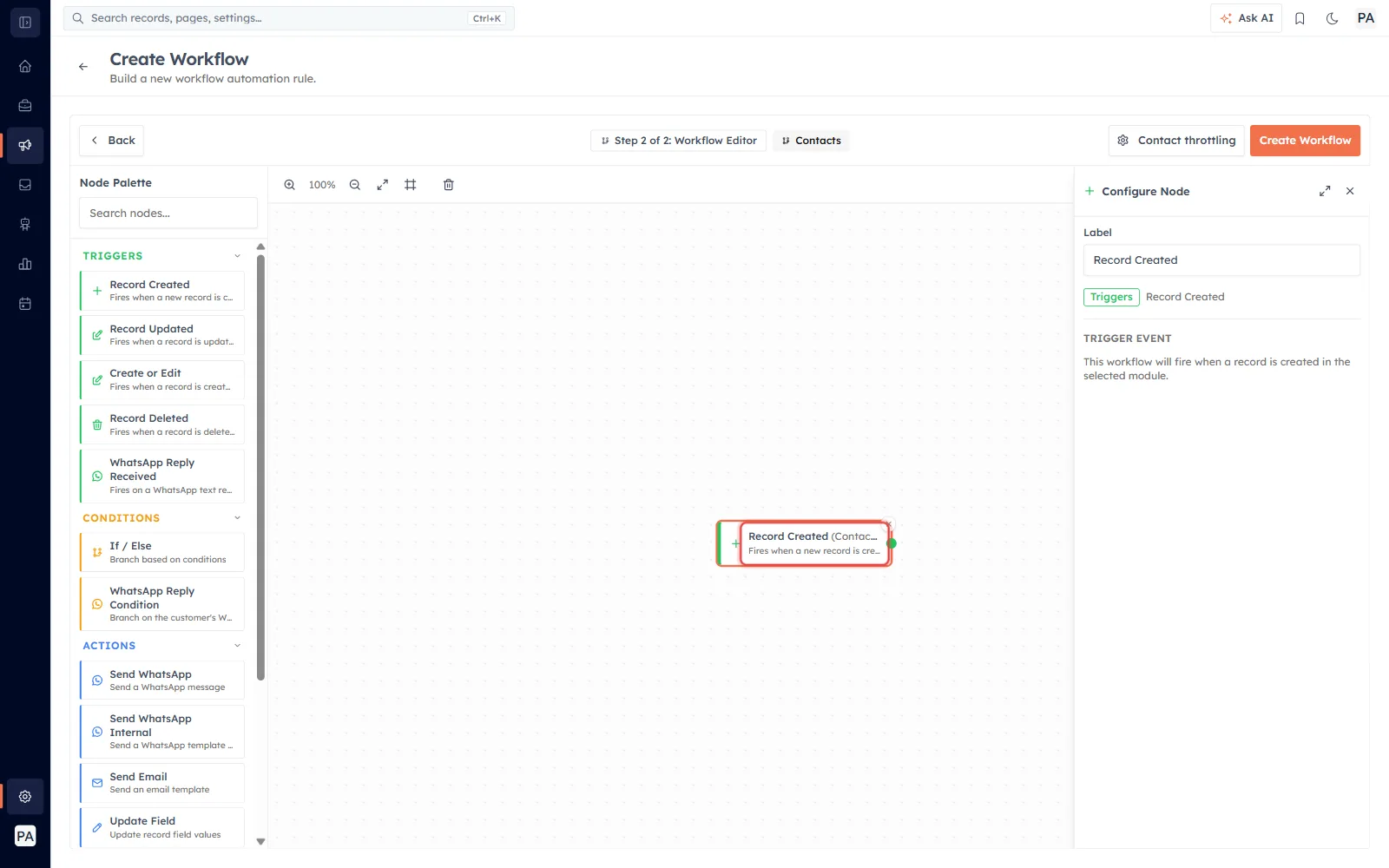The height and width of the screenshot is (868, 1389).
Task: Click the green output connector on canvas node
Action: (892, 543)
